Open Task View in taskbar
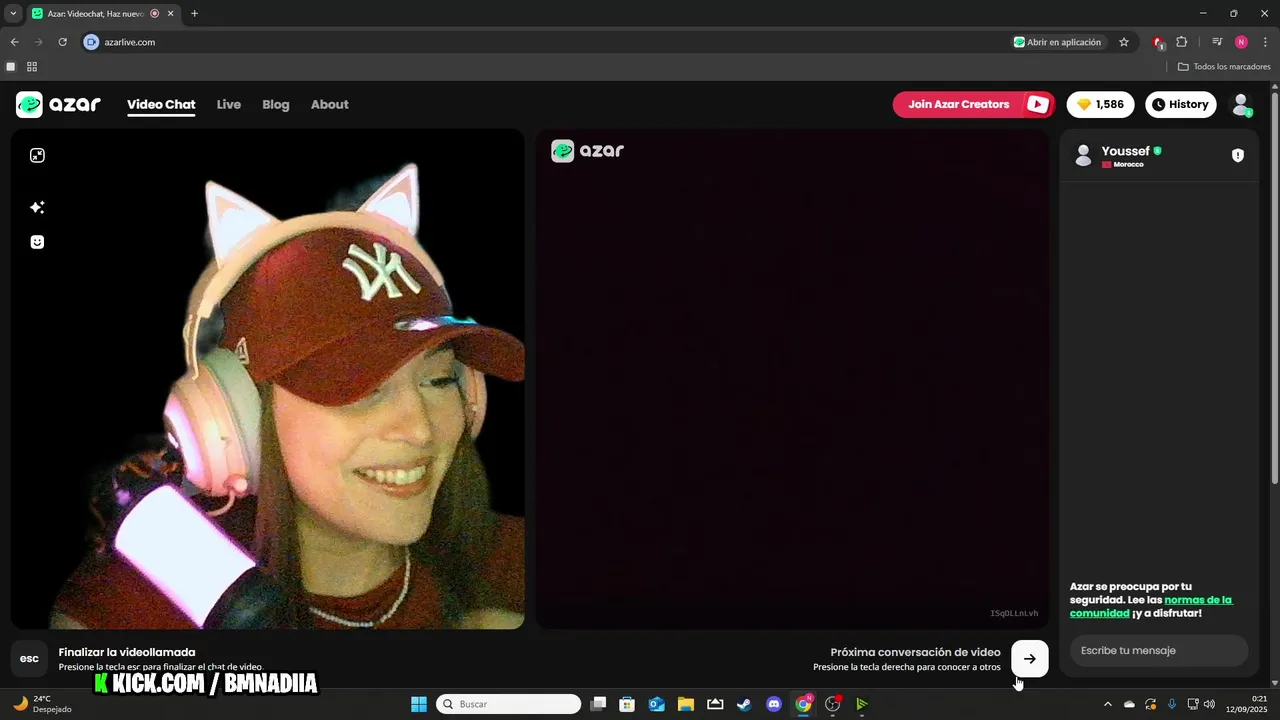 pos(598,704)
